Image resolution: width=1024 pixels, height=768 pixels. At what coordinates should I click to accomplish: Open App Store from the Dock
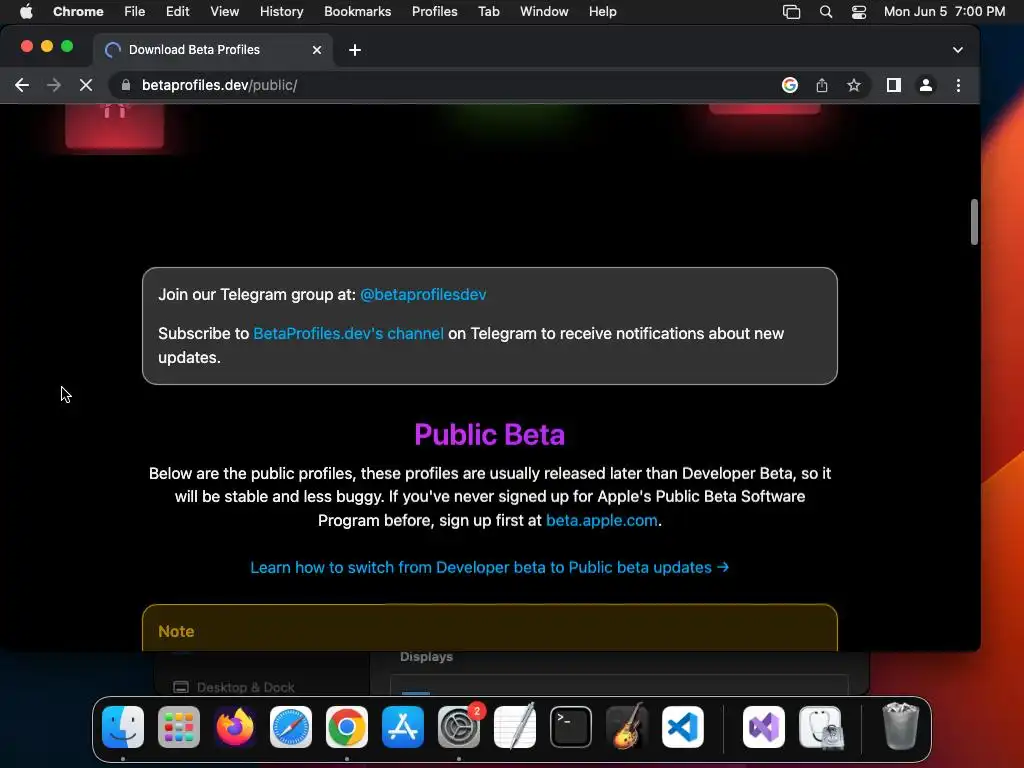(x=403, y=727)
